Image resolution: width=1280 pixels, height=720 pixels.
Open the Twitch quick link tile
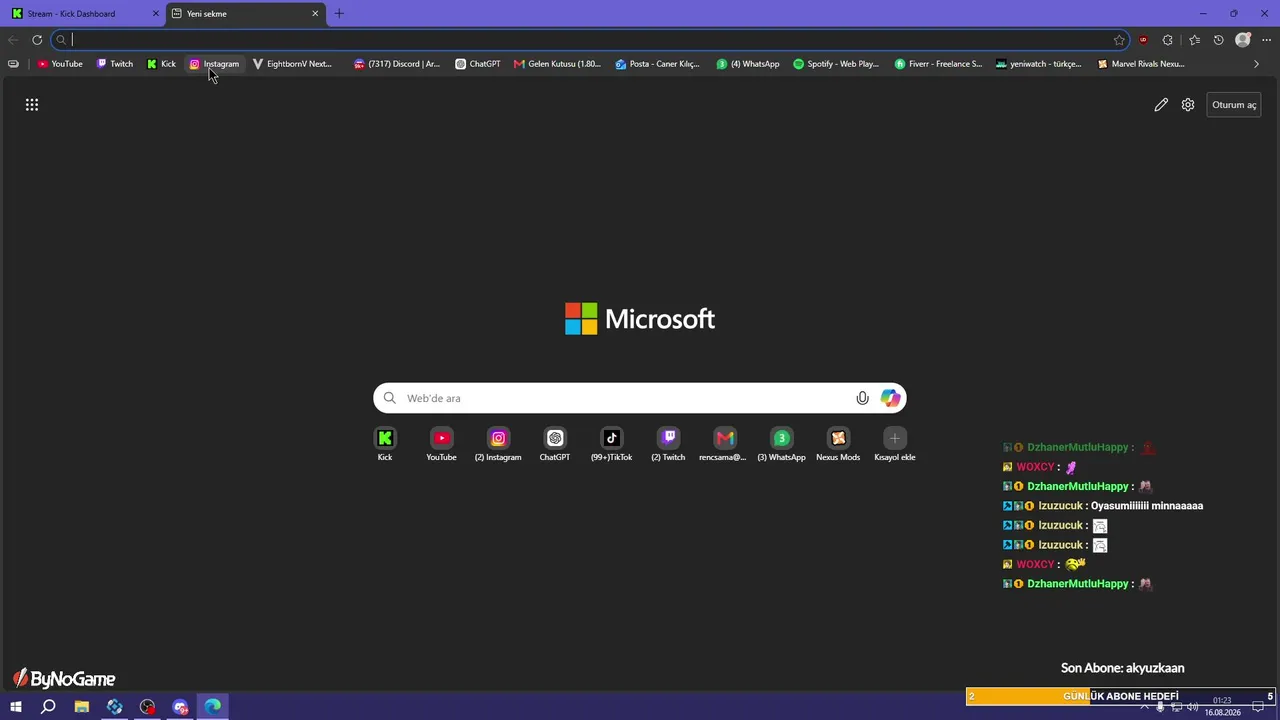point(668,445)
